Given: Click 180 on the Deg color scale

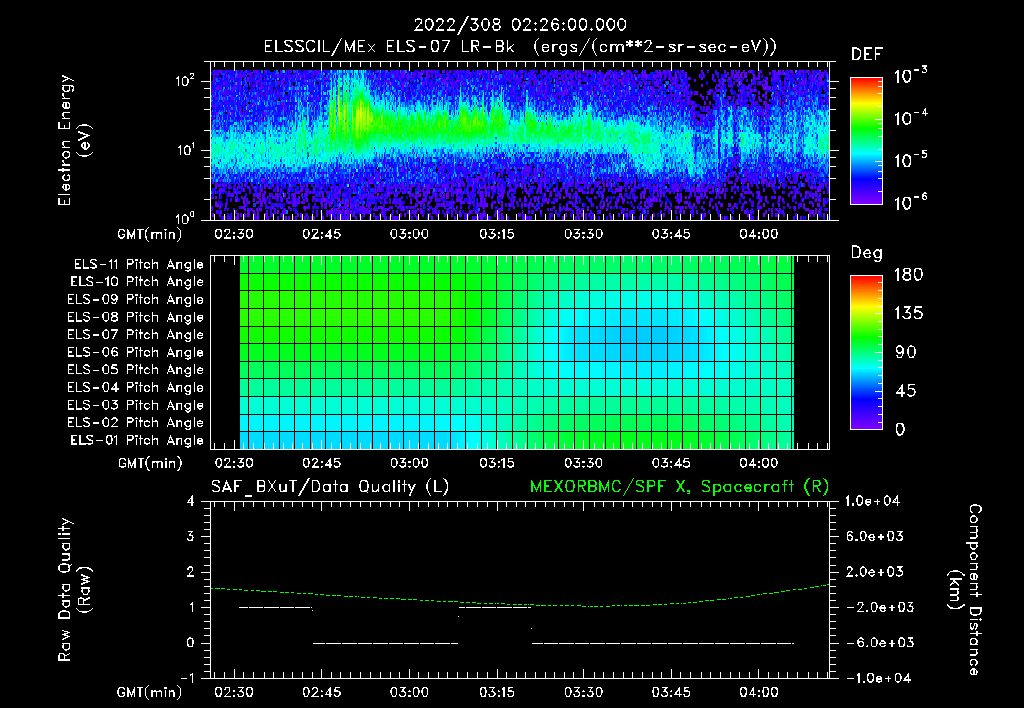Looking at the screenshot, I should click(908, 275).
